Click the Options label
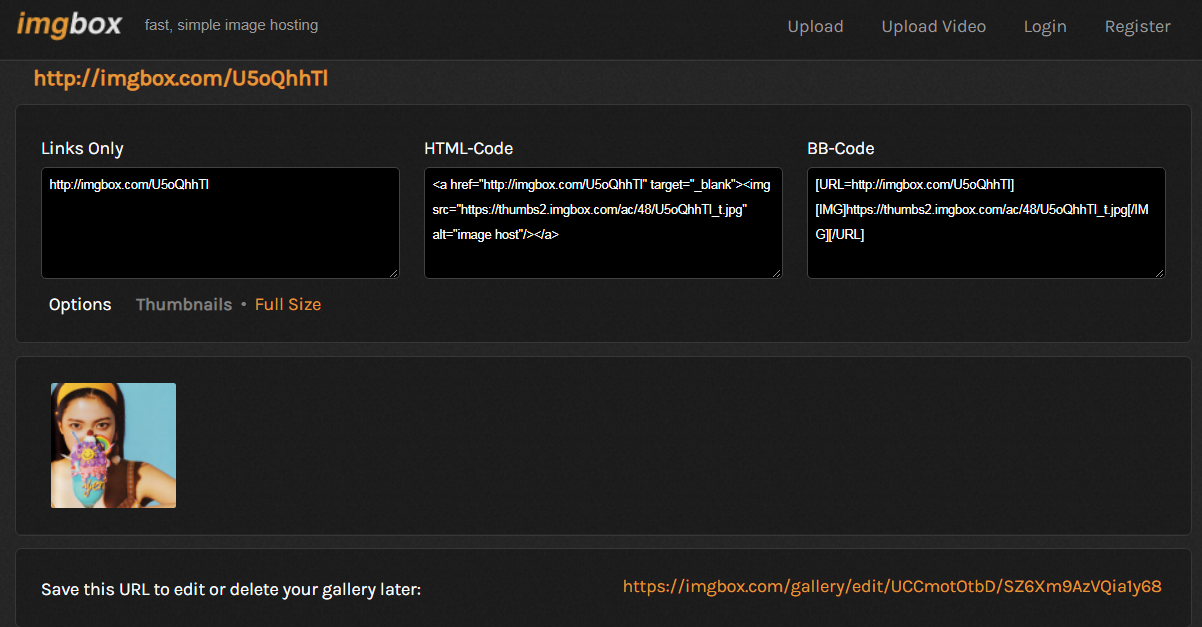Viewport: 1202px width, 627px height. point(80,304)
